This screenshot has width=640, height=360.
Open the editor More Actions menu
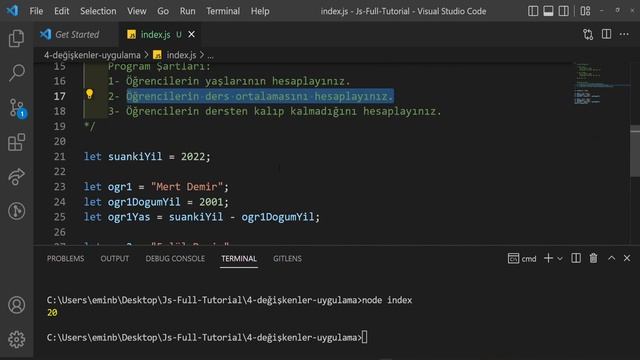[x=624, y=34]
